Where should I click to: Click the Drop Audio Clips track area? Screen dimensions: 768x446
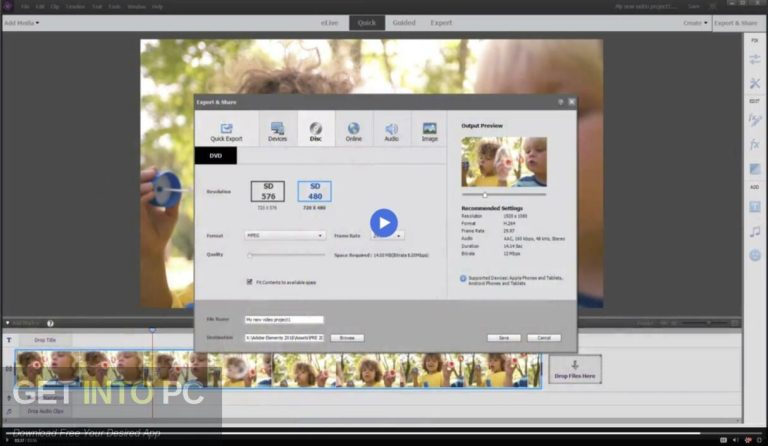point(45,411)
